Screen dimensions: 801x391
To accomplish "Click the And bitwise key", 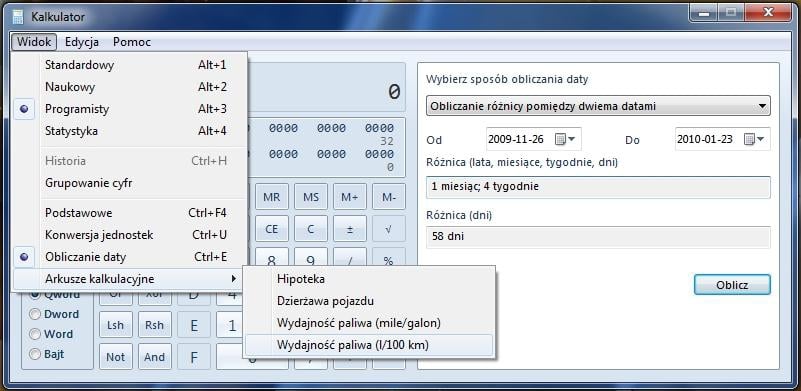I will coord(155,357).
